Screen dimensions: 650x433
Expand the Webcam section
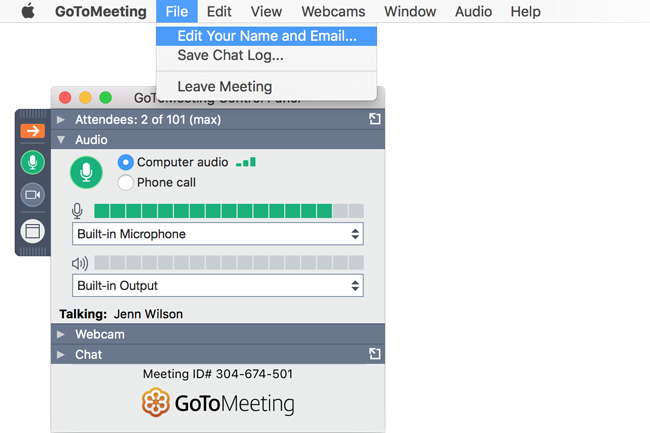(61, 334)
